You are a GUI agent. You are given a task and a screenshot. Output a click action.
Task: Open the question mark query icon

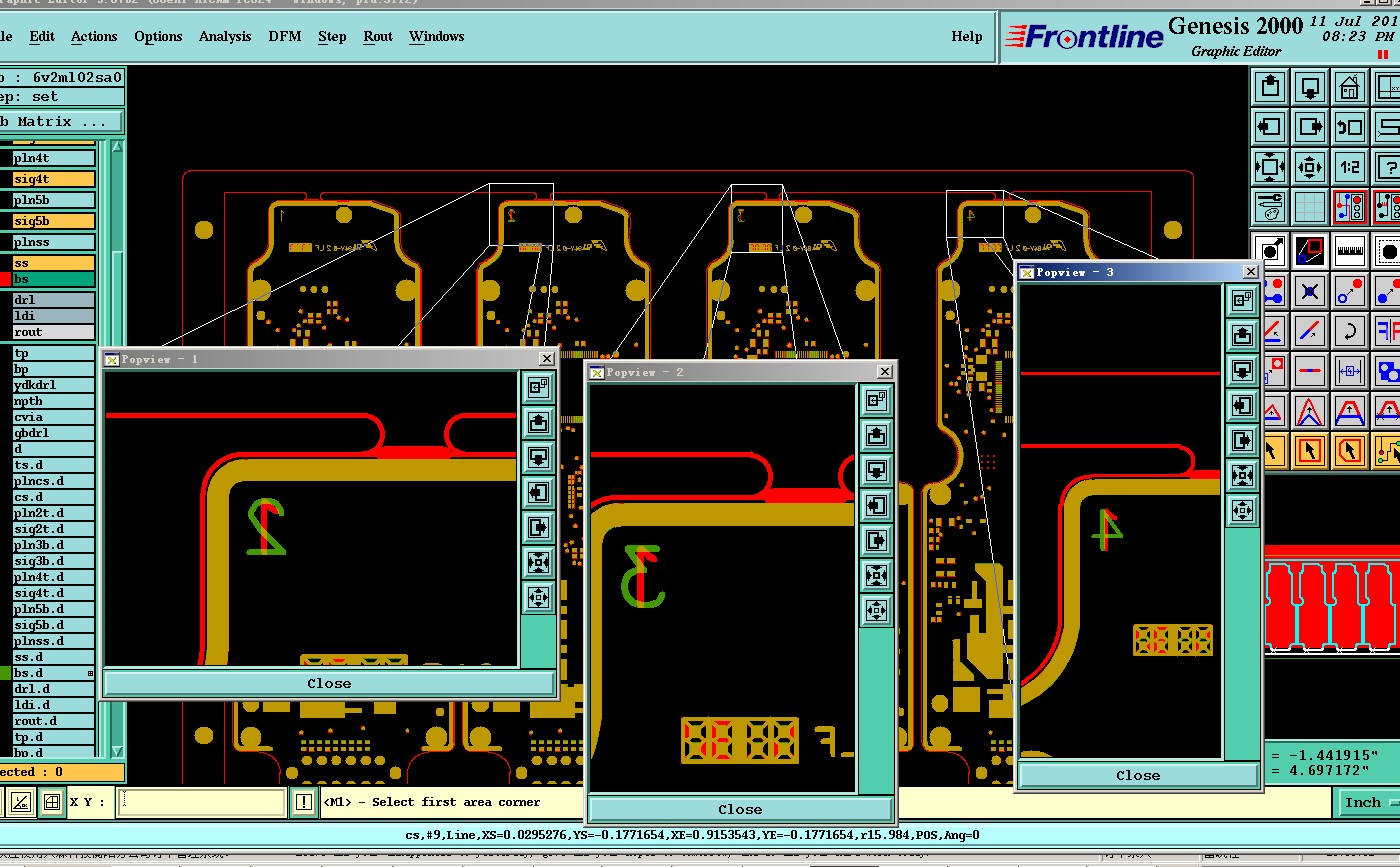1387,167
